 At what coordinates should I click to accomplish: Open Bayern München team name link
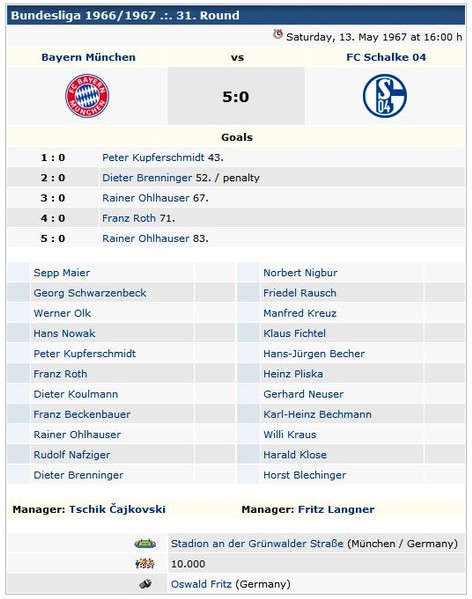pyautogui.click(x=89, y=57)
